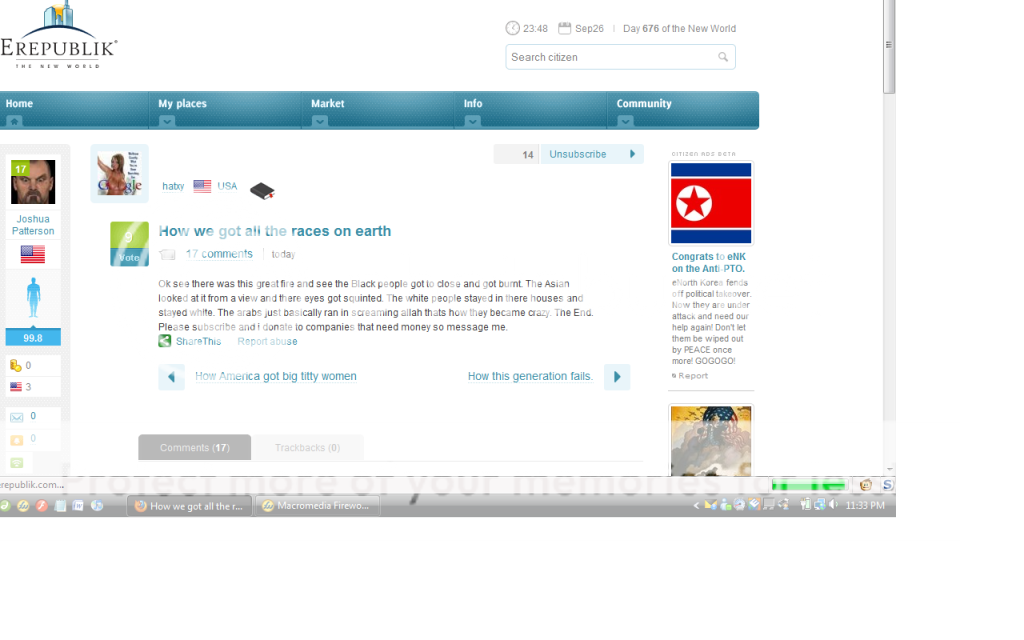Go to previous article using left arrow
1024x640 pixels.
171,377
